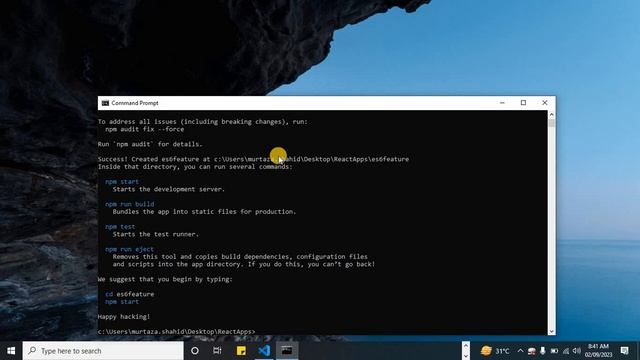Click 'Starts the development server.' text
Viewport: 640px width, 360px height.
point(169,189)
